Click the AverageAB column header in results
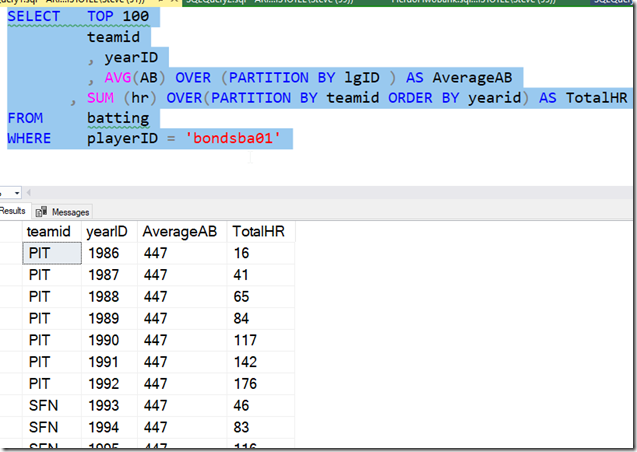Viewport: 637px width, 452px height. 182,231
